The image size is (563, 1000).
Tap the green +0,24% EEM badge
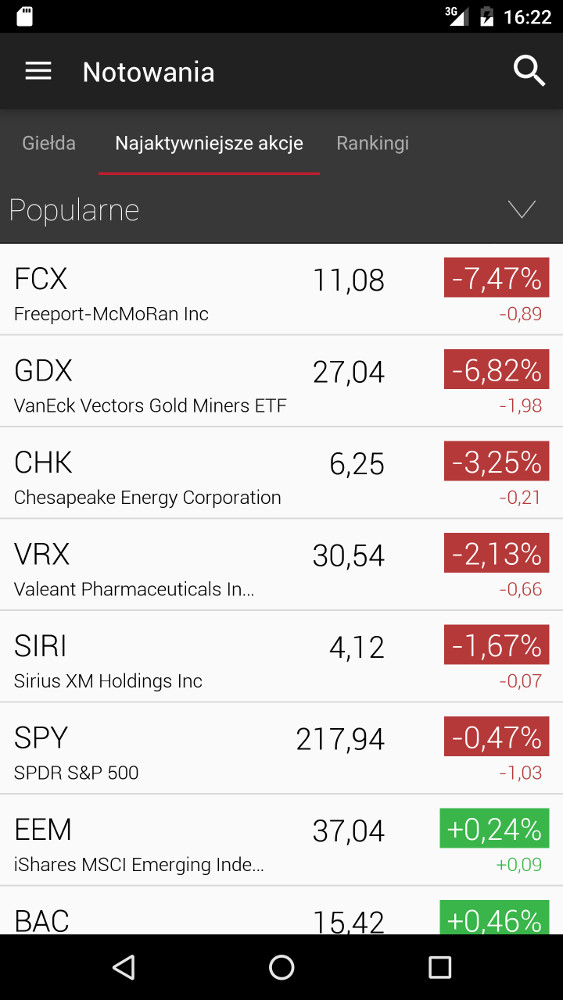(x=494, y=828)
